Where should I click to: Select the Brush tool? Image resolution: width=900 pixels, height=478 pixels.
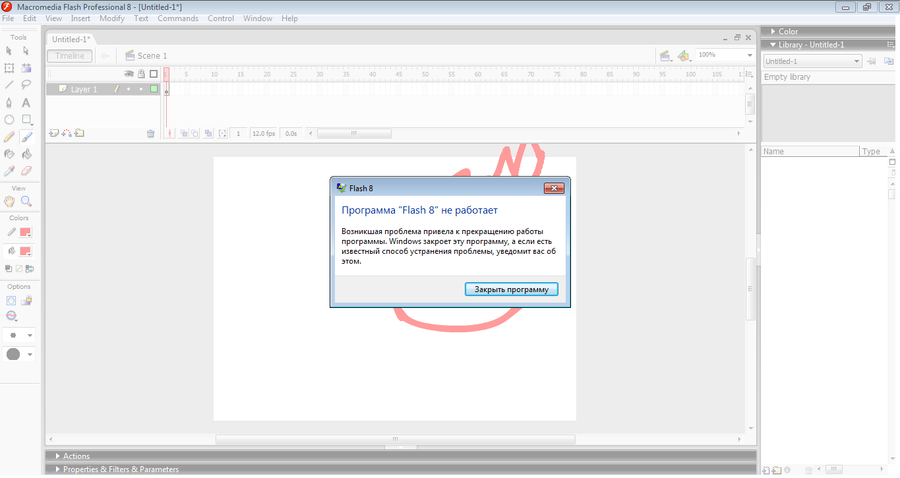point(26,137)
